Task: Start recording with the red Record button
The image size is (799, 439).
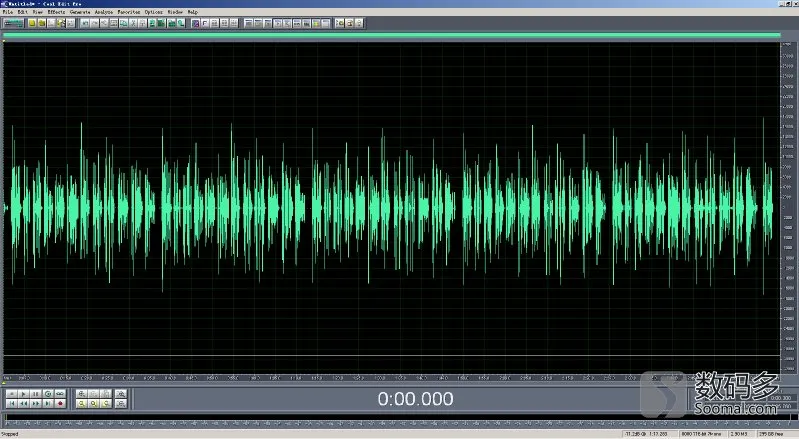Action: pyautogui.click(x=60, y=403)
